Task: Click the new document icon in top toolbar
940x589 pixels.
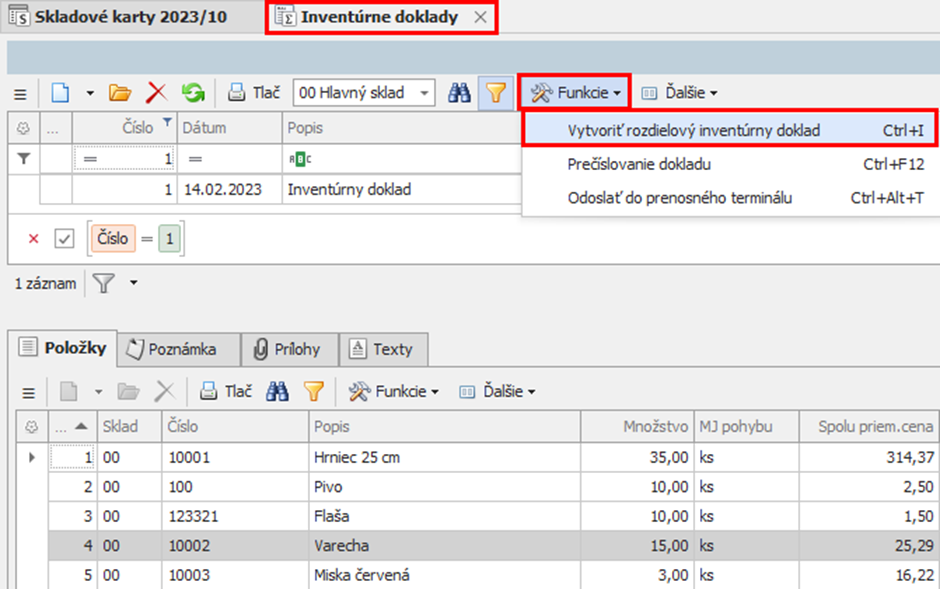Action: [61, 93]
